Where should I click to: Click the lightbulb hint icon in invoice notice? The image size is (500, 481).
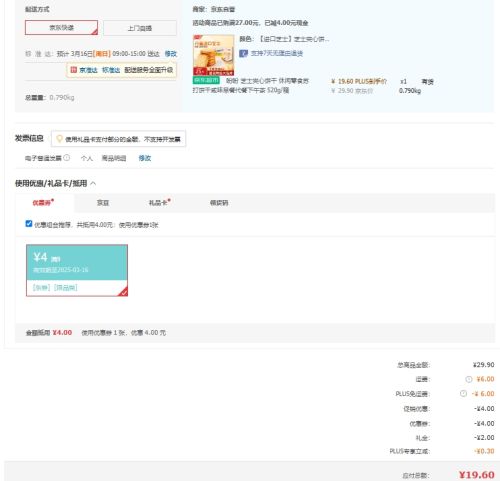coord(59,139)
